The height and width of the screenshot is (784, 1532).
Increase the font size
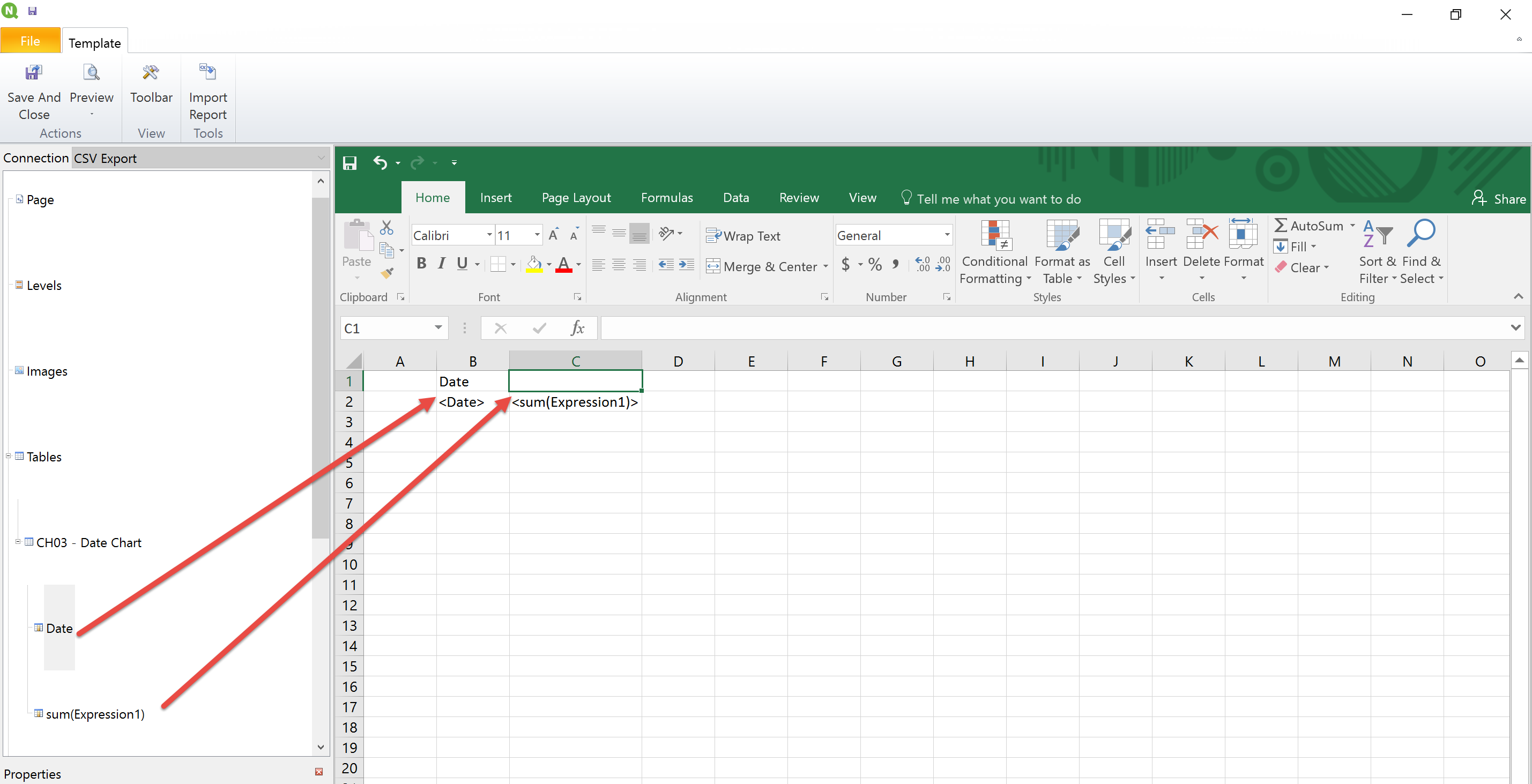(x=554, y=234)
